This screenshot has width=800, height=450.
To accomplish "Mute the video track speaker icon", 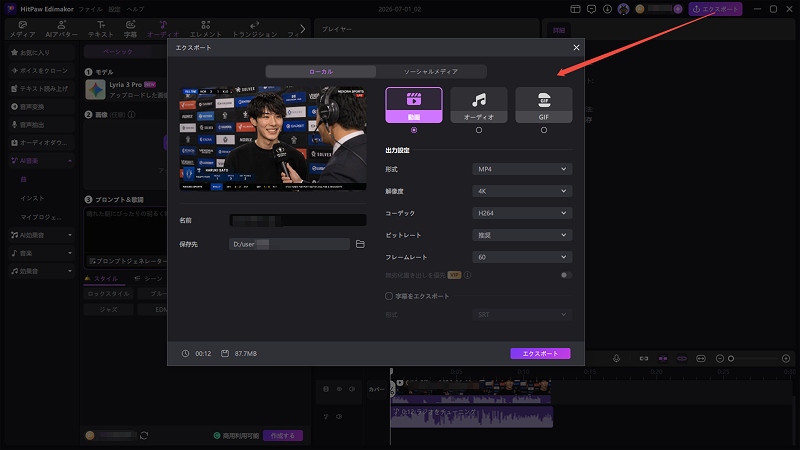I will pos(352,389).
